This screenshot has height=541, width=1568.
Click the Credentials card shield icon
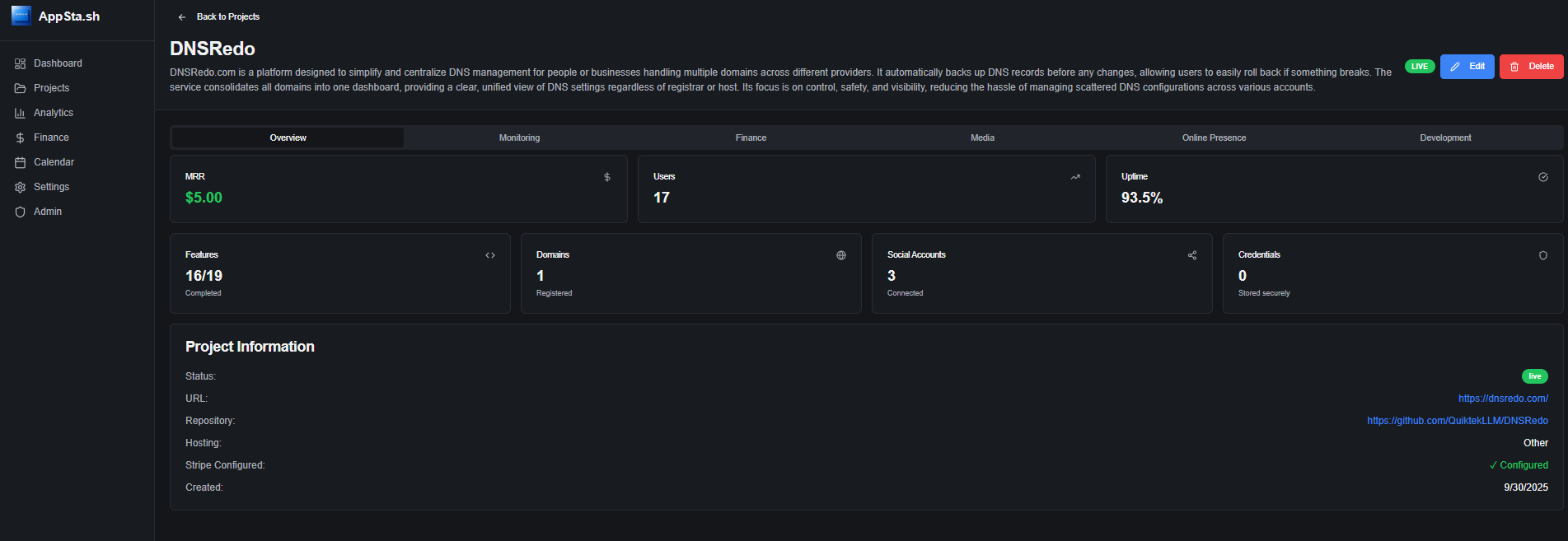pyautogui.click(x=1543, y=255)
